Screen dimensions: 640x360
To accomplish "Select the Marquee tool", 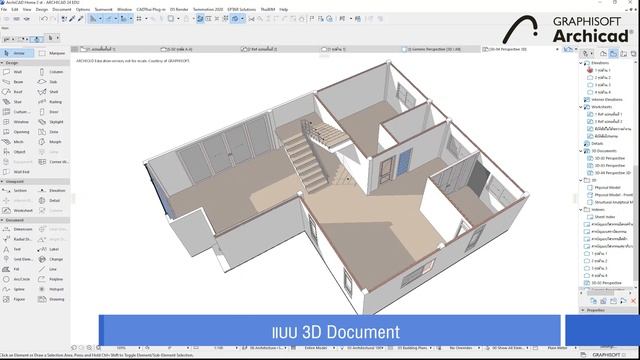I will (52, 53).
